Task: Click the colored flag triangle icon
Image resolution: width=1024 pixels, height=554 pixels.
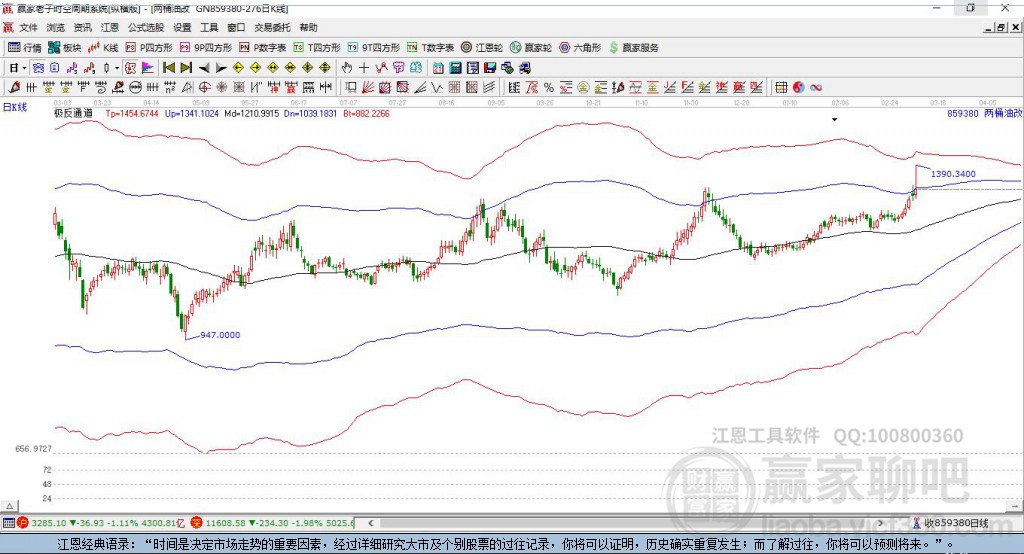Action: click(x=148, y=68)
